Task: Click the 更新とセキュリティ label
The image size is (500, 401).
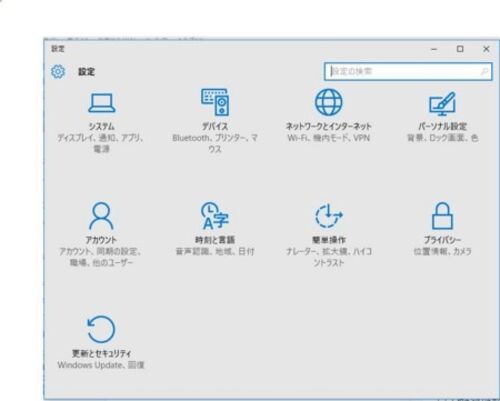Action: point(102,354)
